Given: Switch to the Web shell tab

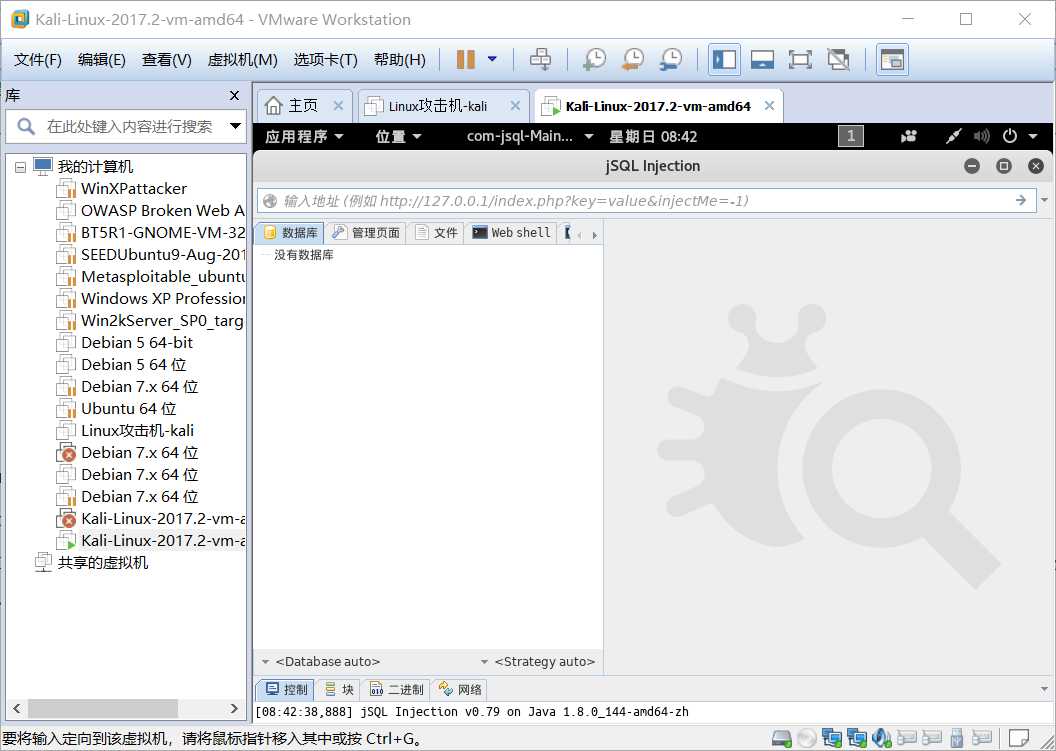Looking at the screenshot, I should click(x=511, y=233).
